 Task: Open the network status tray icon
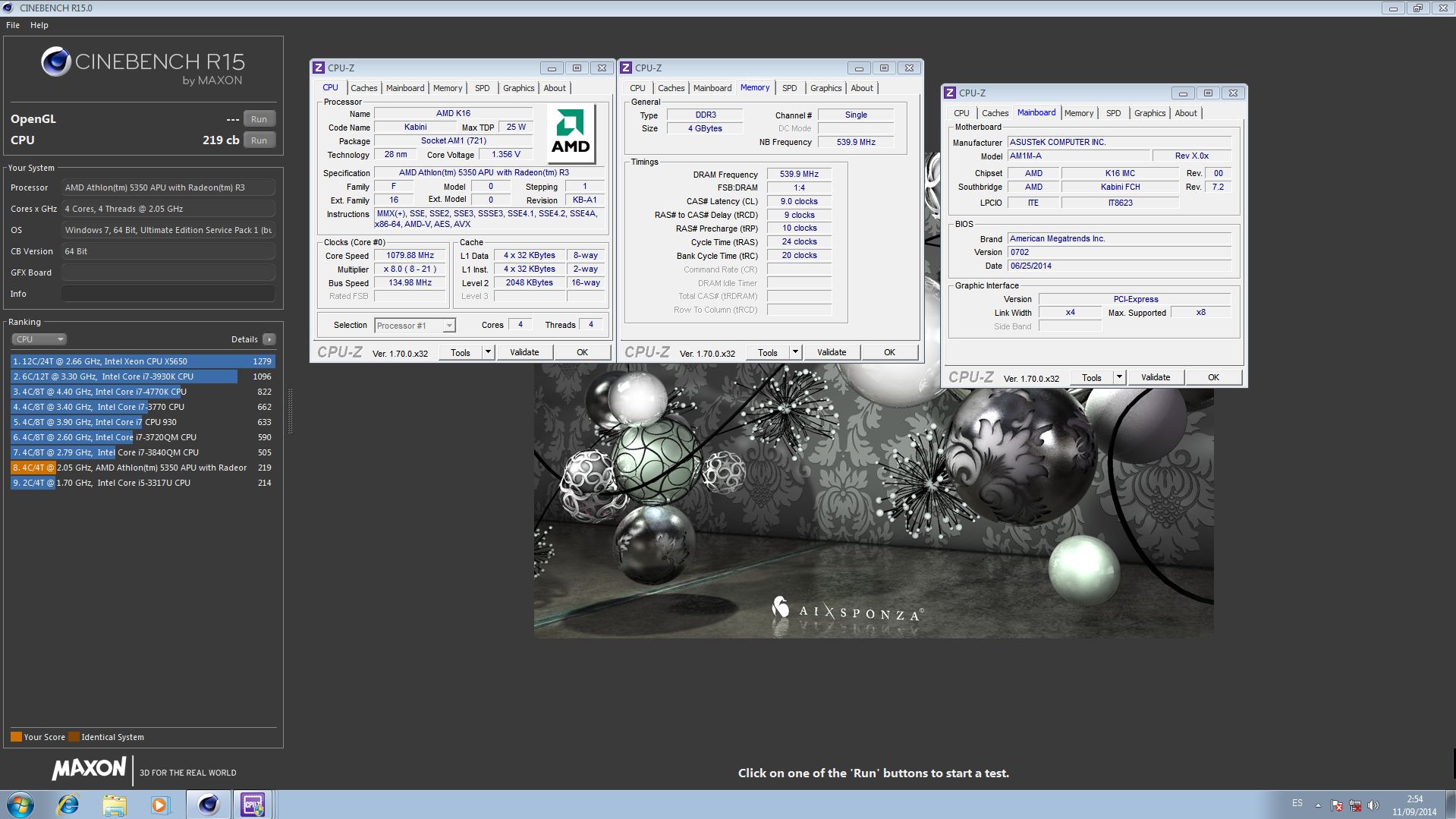pyautogui.click(x=1355, y=805)
